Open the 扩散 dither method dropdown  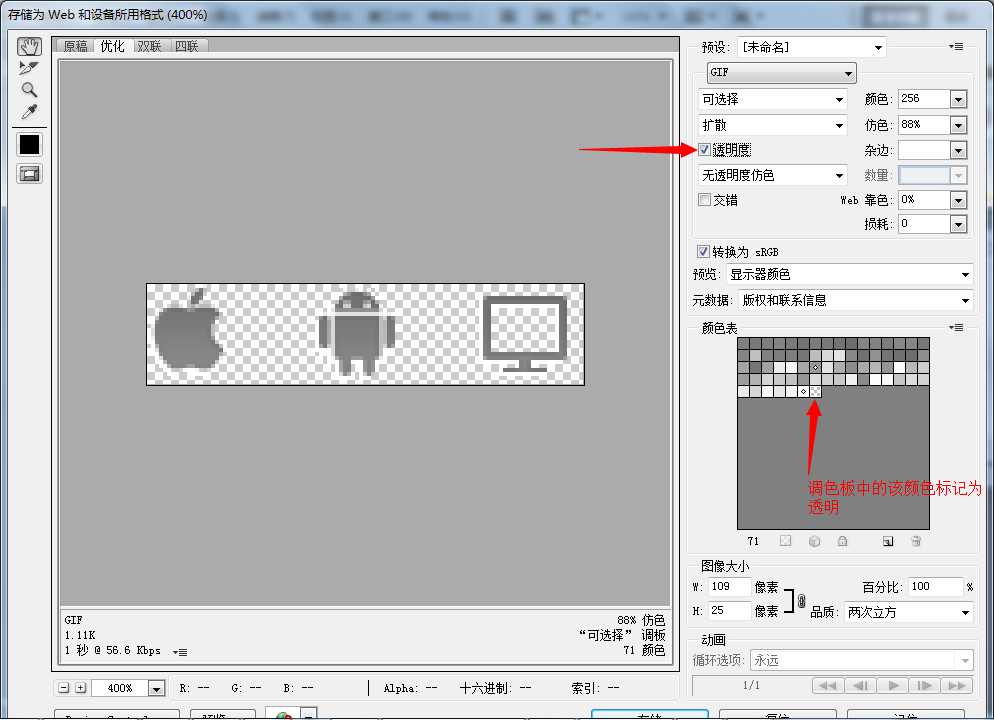[772, 125]
